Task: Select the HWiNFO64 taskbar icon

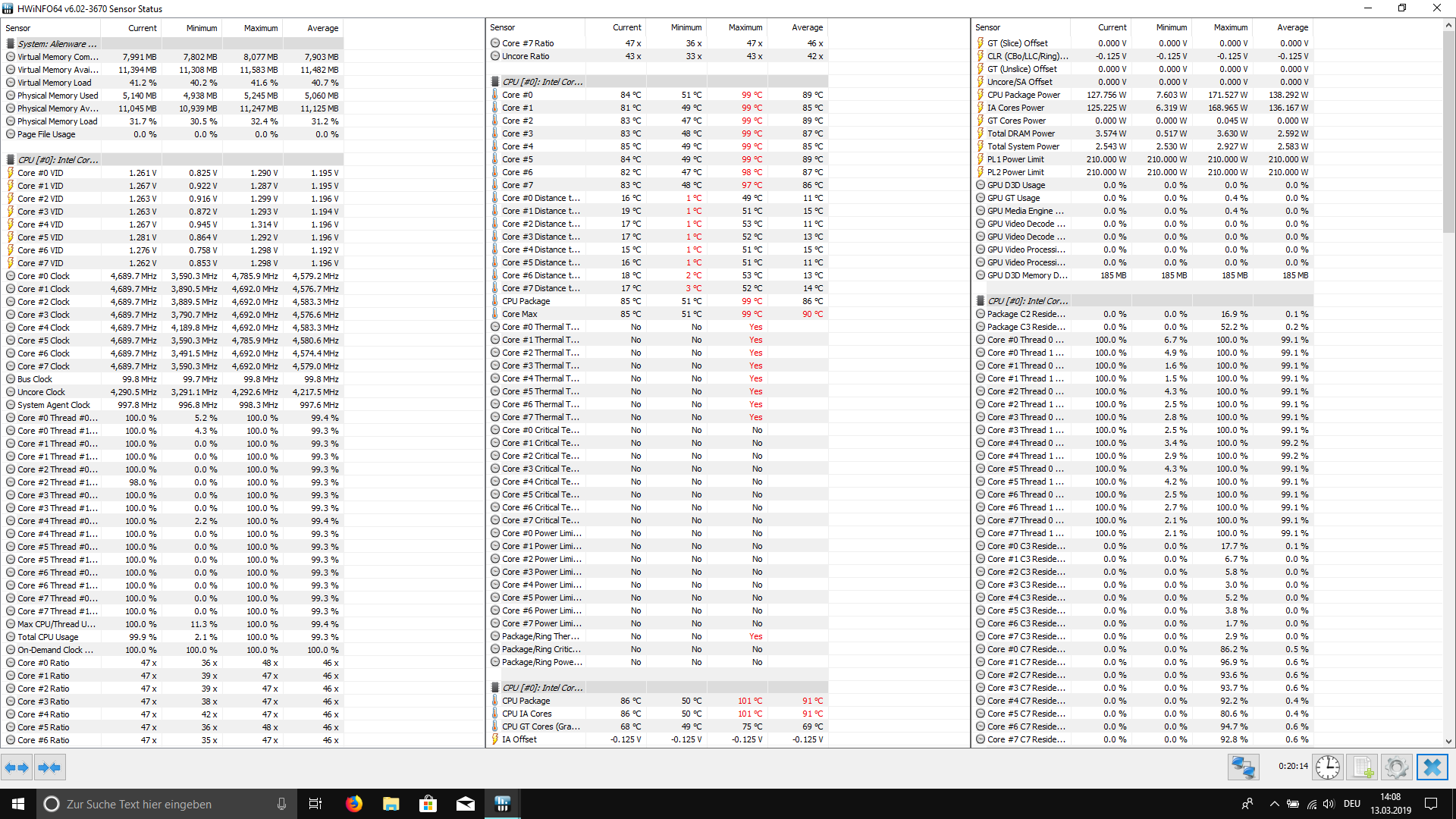Action: pyautogui.click(x=502, y=804)
